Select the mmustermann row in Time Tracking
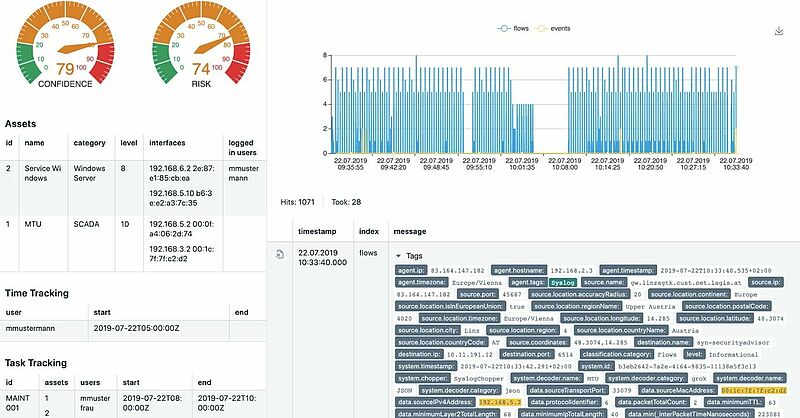The image size is (800, 418). (133, 328)
